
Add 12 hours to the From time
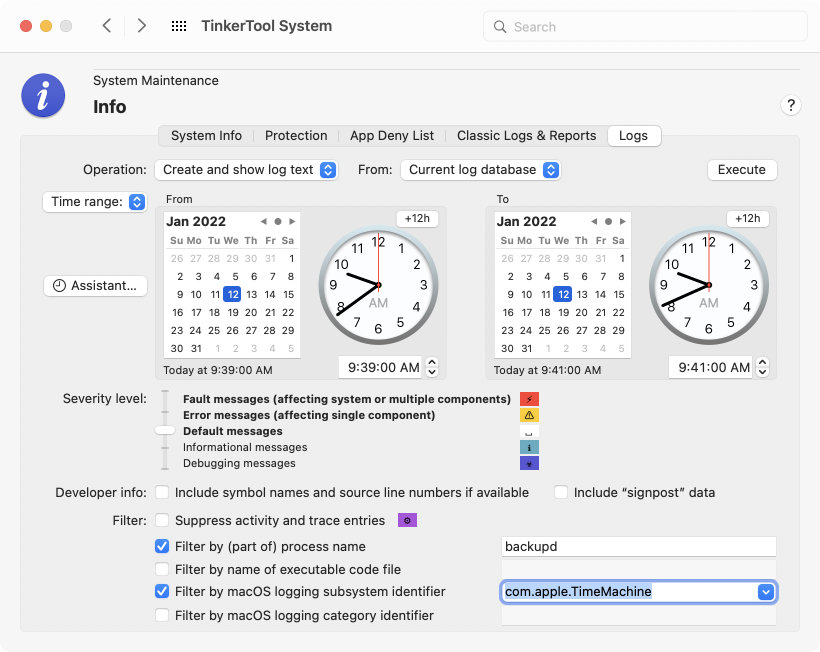pyautogui.click(x=417, y=219)
